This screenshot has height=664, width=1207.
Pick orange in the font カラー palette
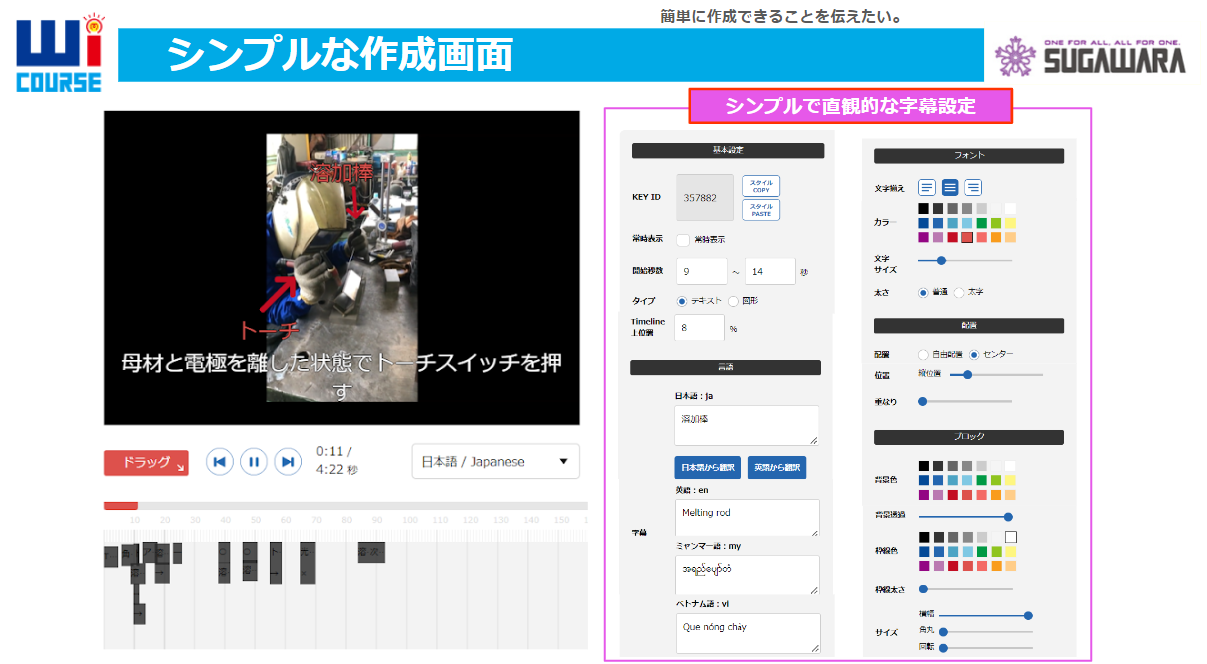[x=996, y=237]
